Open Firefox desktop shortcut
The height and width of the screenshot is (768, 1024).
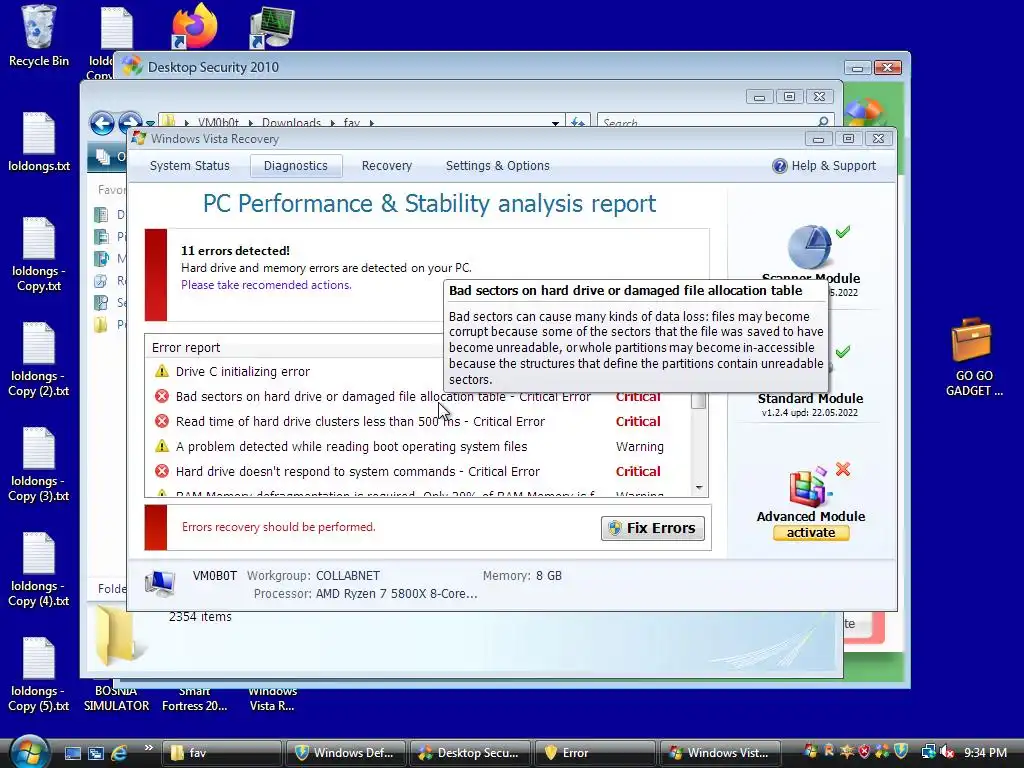point(194,26)
